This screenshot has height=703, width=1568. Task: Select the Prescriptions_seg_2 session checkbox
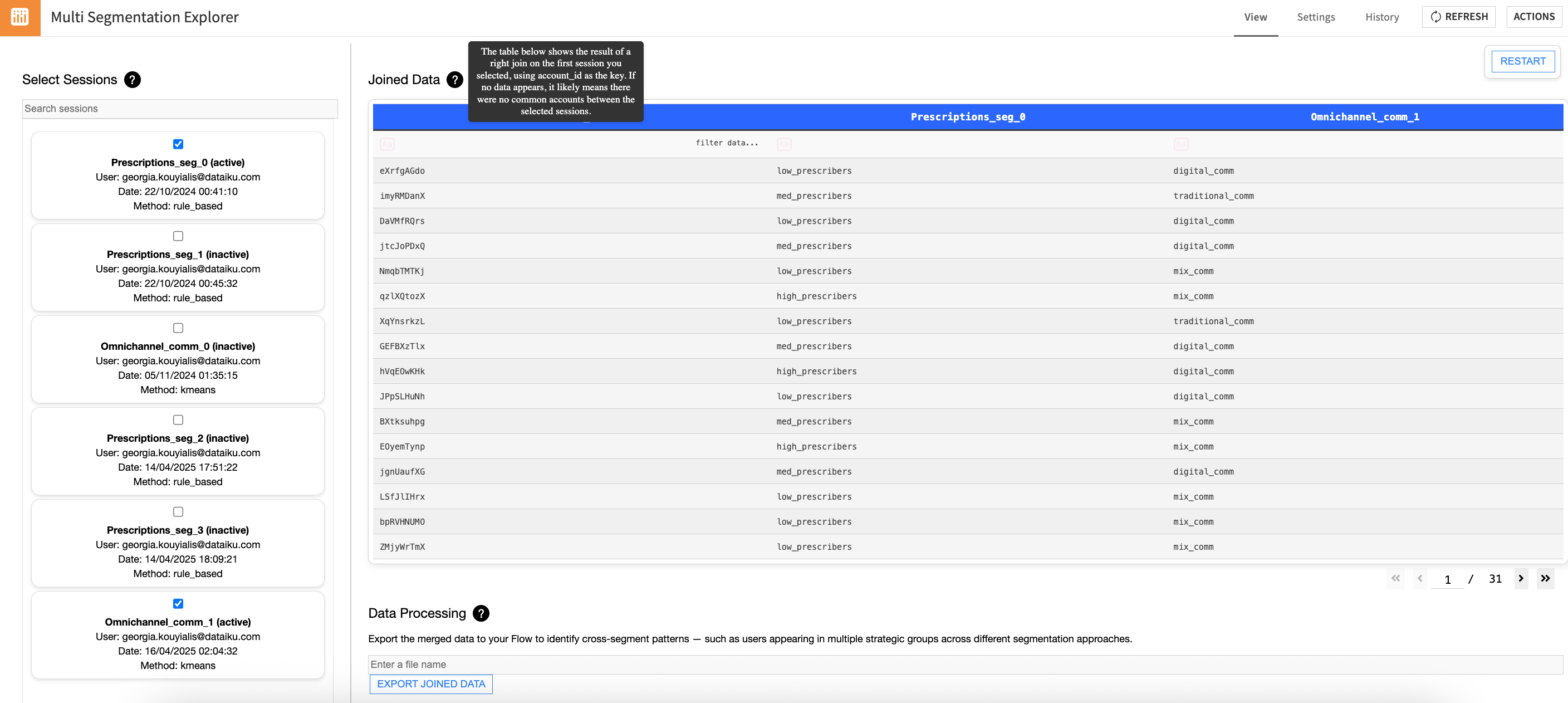coord(178,419)
